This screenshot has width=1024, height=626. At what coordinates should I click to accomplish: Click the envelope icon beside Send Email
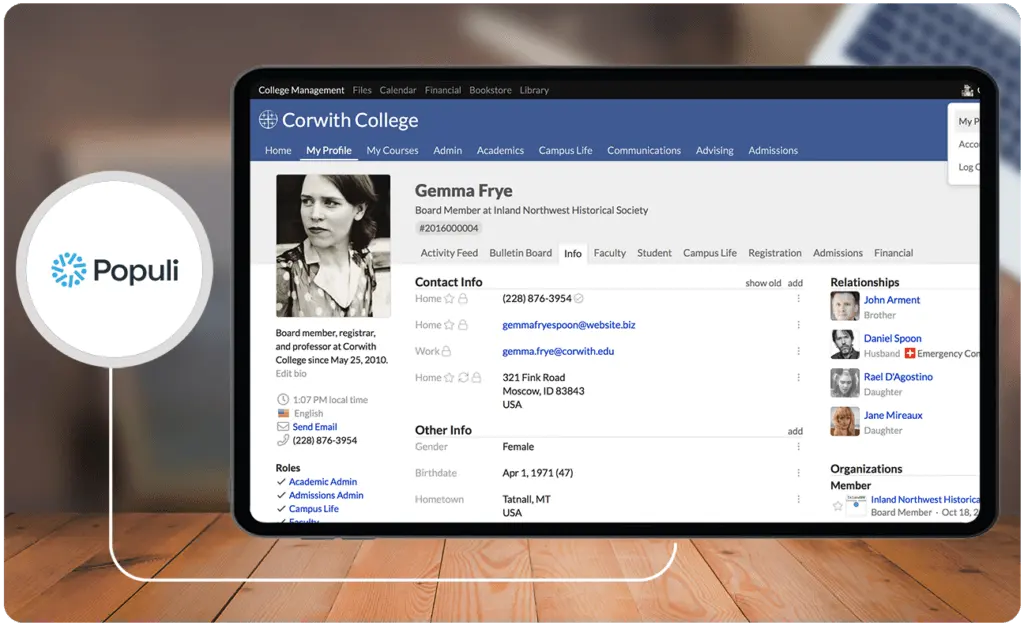283,426
